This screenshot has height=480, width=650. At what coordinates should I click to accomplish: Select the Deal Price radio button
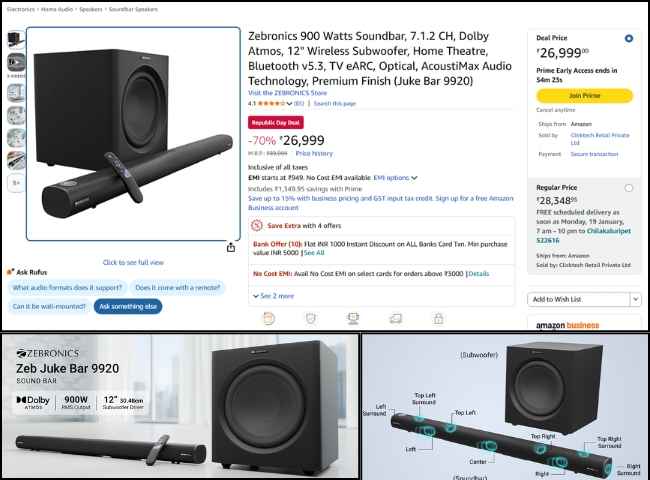click(x=629, y=39)
